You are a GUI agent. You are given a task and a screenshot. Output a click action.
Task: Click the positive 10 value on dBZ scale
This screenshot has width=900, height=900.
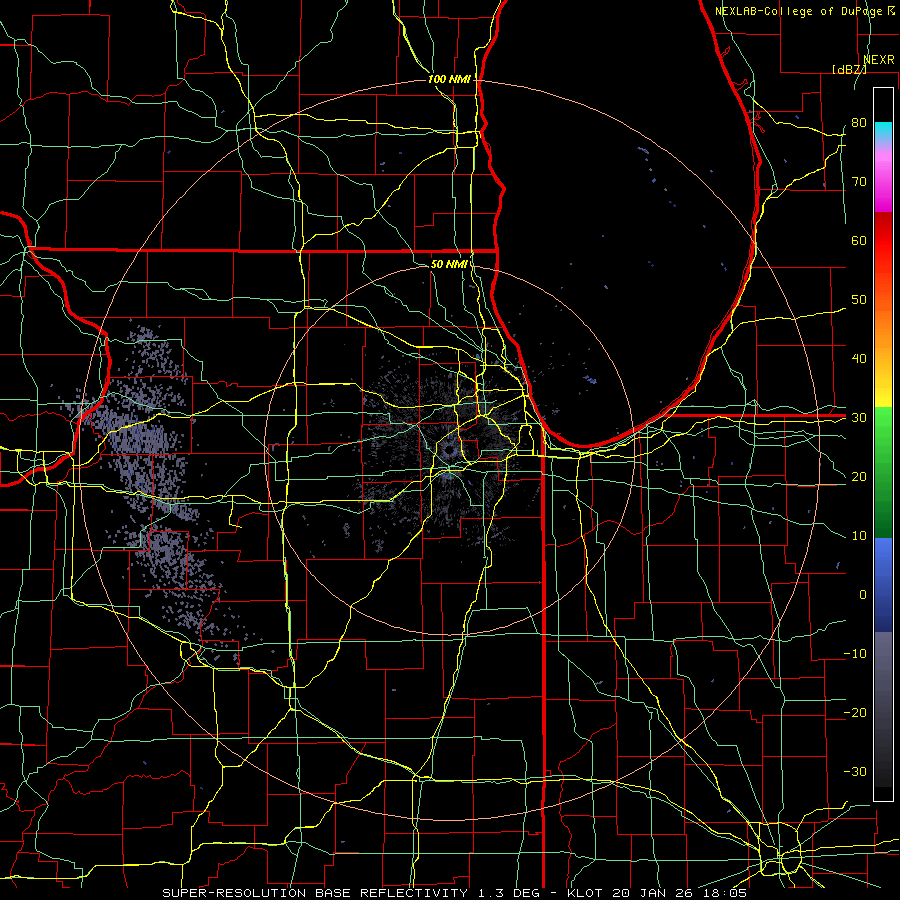coord(859,536)
